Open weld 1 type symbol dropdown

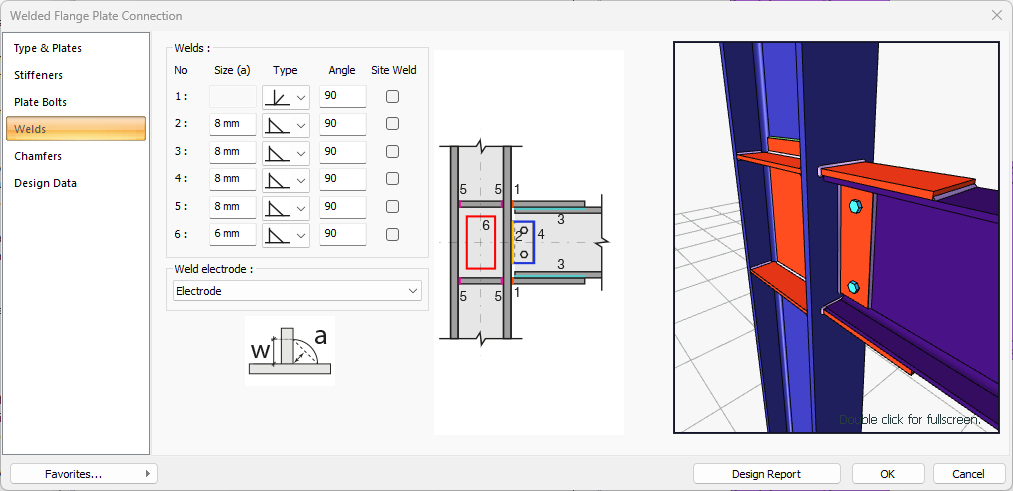286,97
